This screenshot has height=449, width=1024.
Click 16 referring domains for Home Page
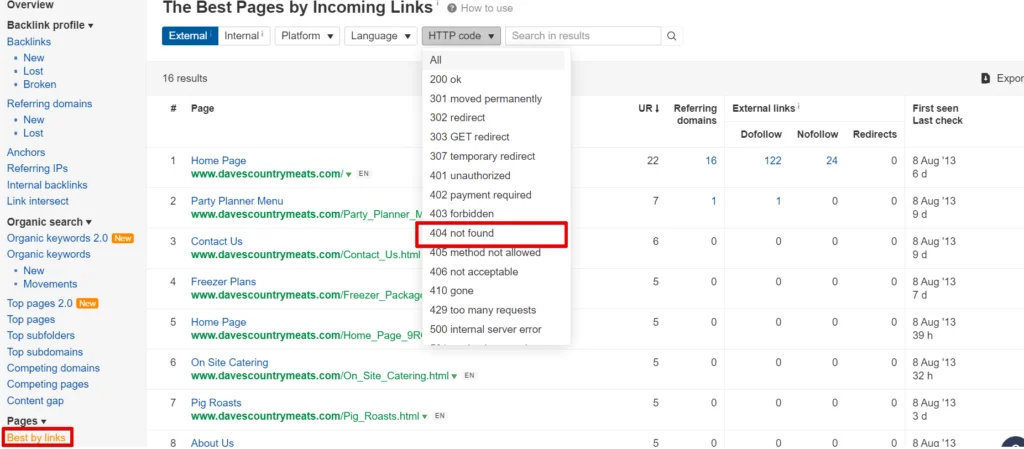(x=711, y=161)
